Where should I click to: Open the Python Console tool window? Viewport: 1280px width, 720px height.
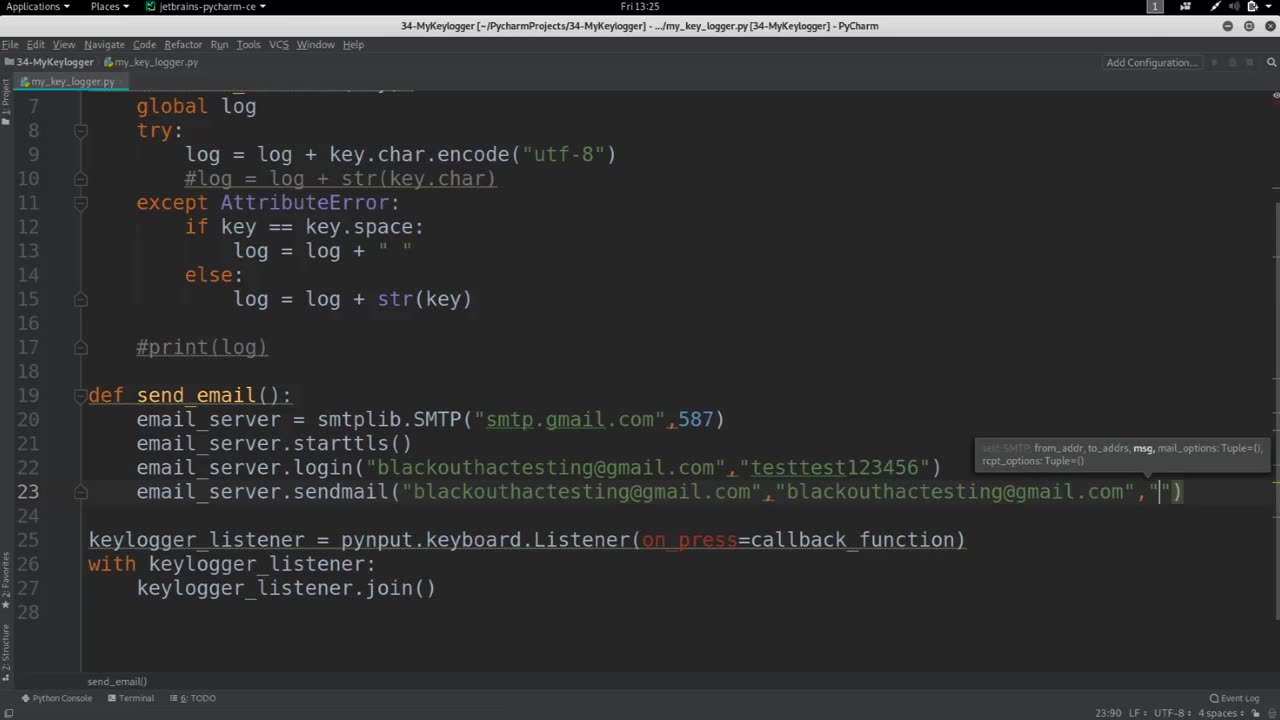56,698
